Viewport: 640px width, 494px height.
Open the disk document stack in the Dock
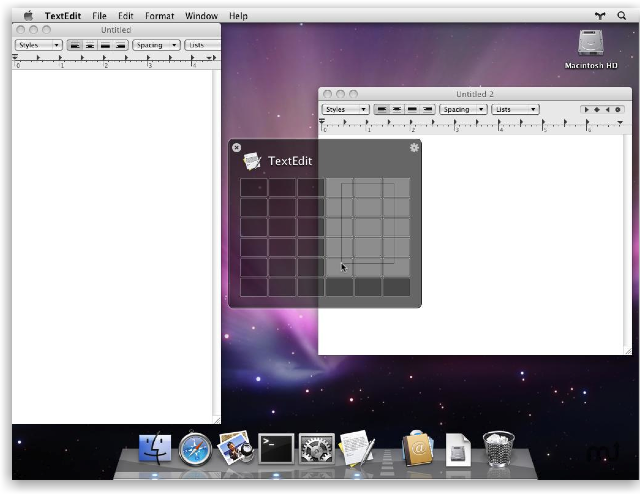click(x=458, y=449)
